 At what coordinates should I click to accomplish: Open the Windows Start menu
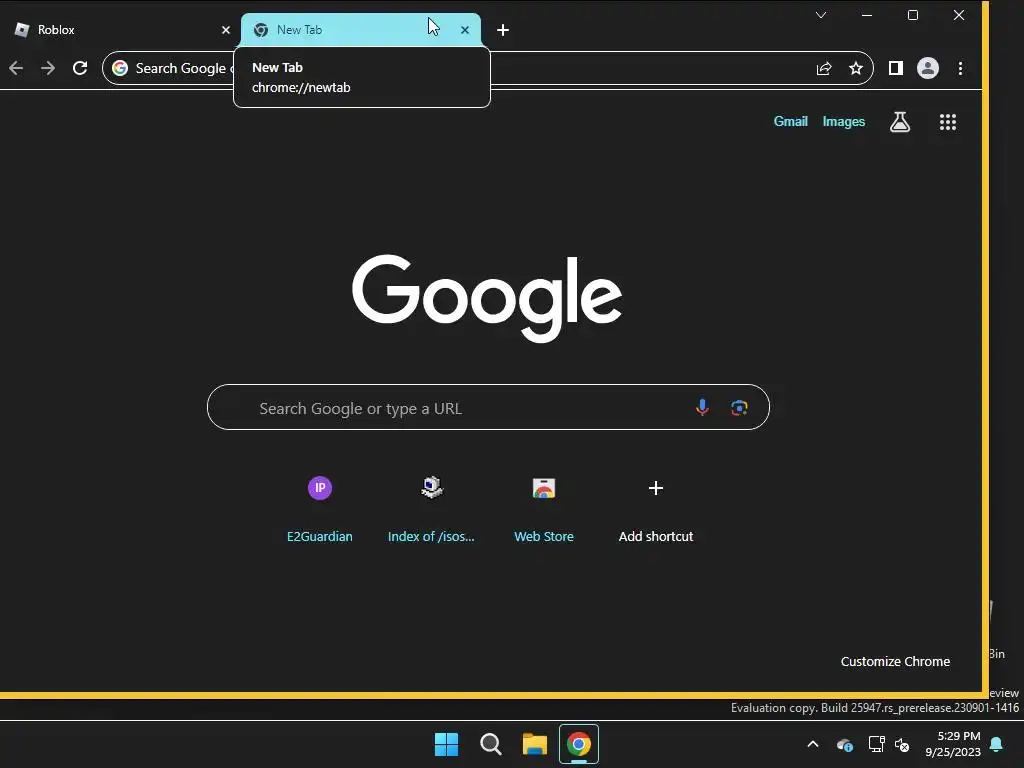pyautogui.click(x=447, y=744)
